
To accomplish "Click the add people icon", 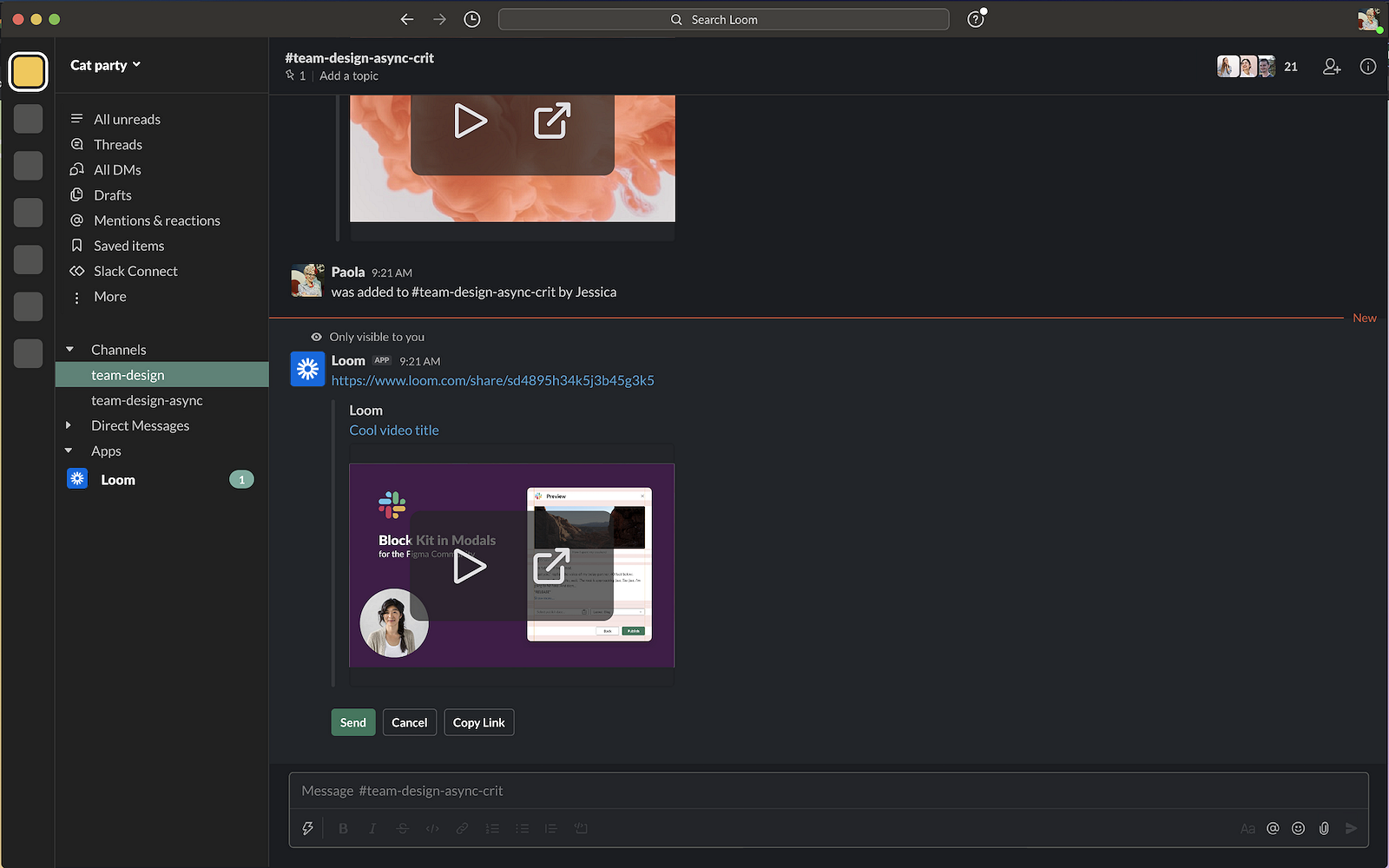I will 1332,67.
